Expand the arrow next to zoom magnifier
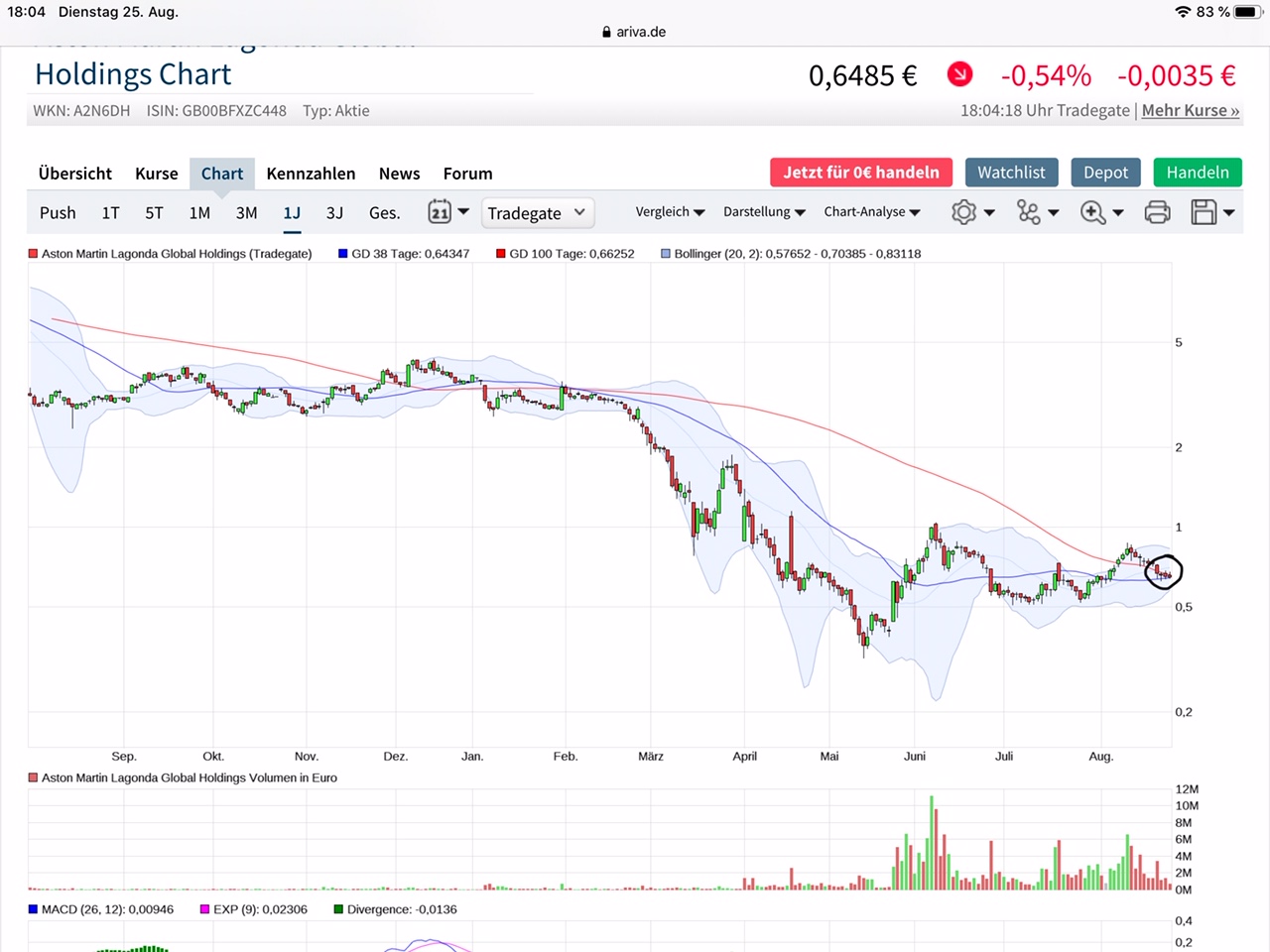This screenshot has width=1270, height=952. click(x=1118, y=212)
